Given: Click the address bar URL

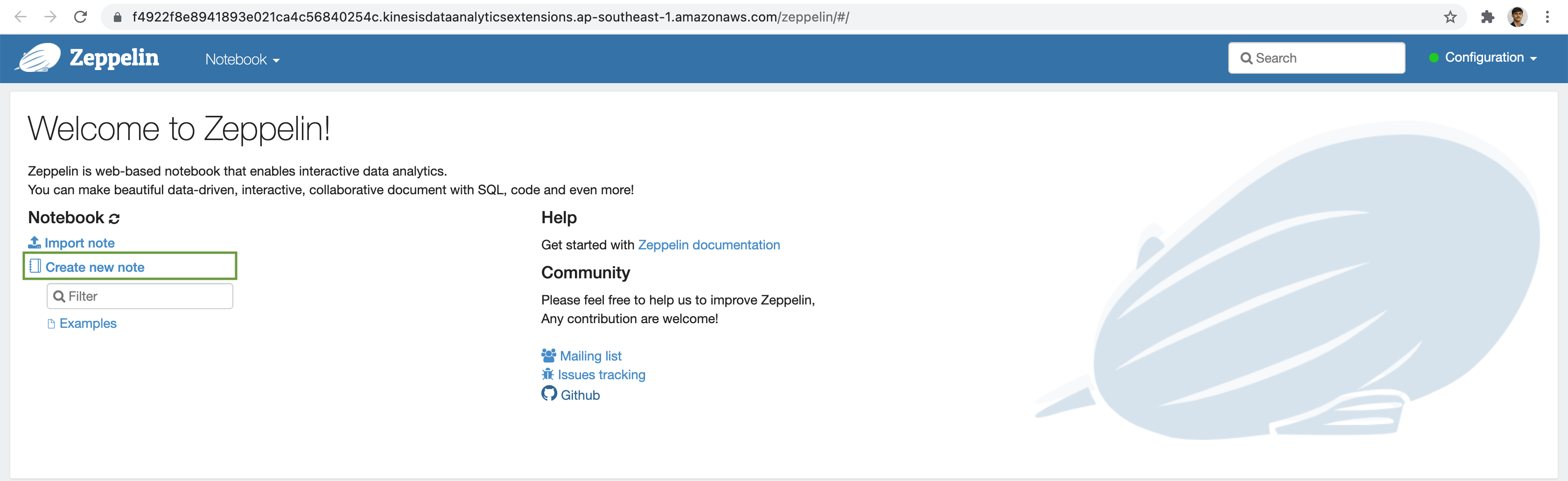Looking at the screenshot, I should (x=490, y=17).
